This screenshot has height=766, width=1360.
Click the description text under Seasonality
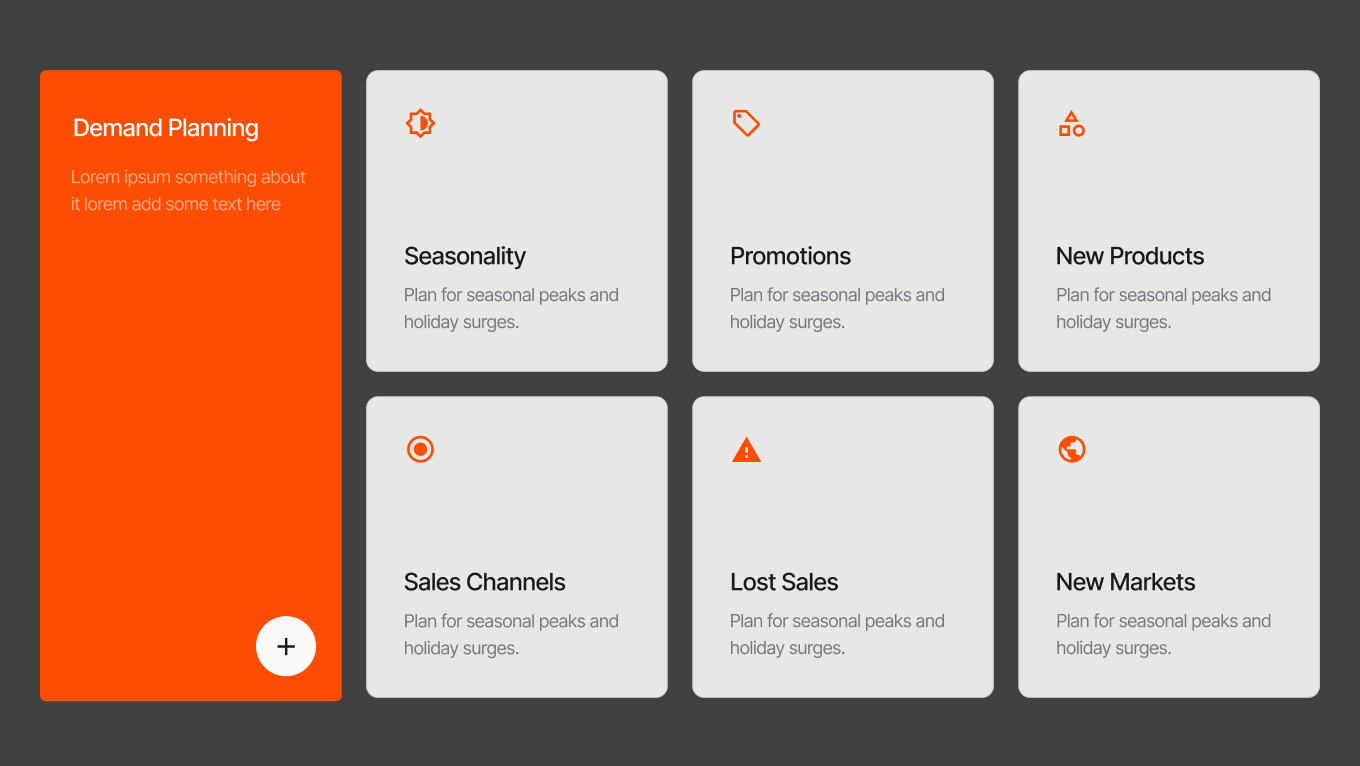click(511, 308)
